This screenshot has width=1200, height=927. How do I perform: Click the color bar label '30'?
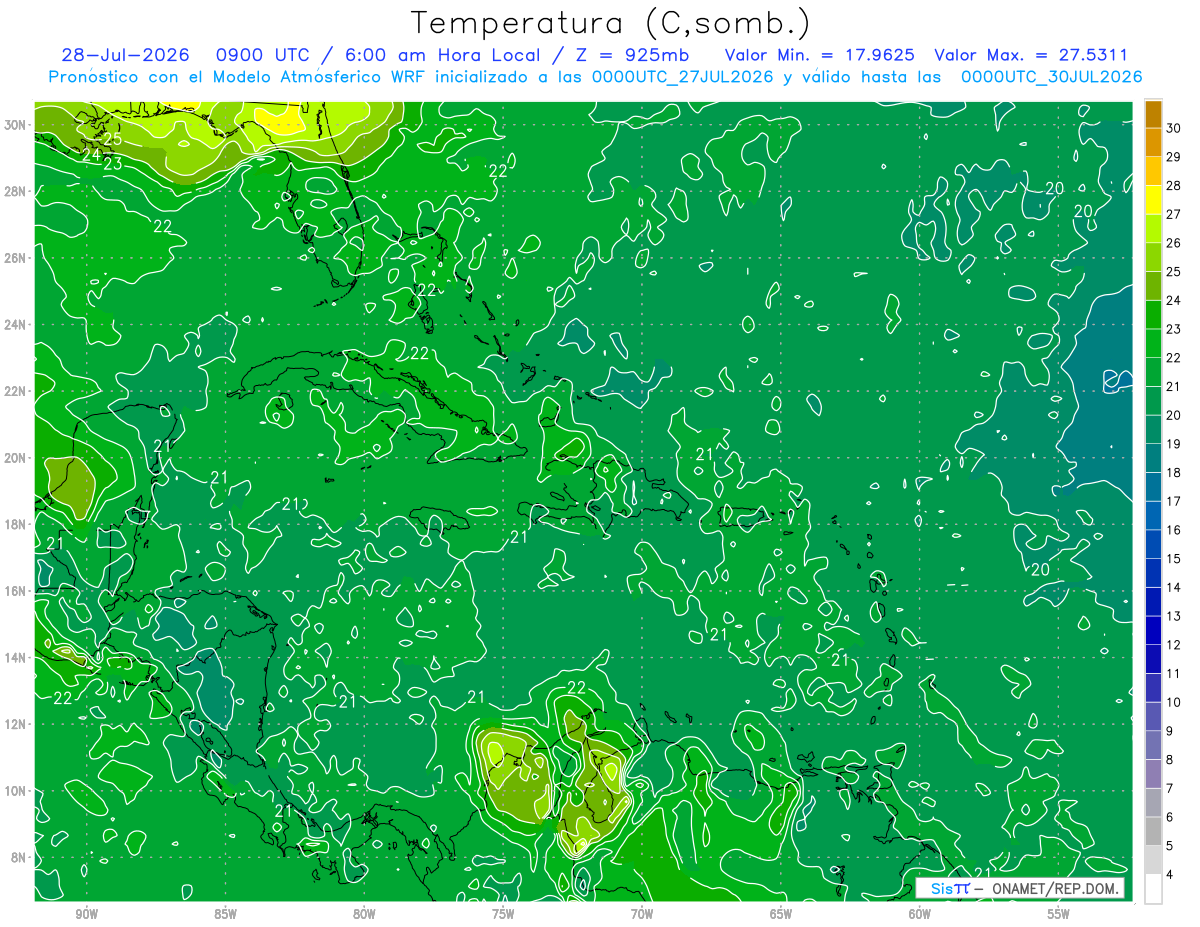tap(1174, 128)
